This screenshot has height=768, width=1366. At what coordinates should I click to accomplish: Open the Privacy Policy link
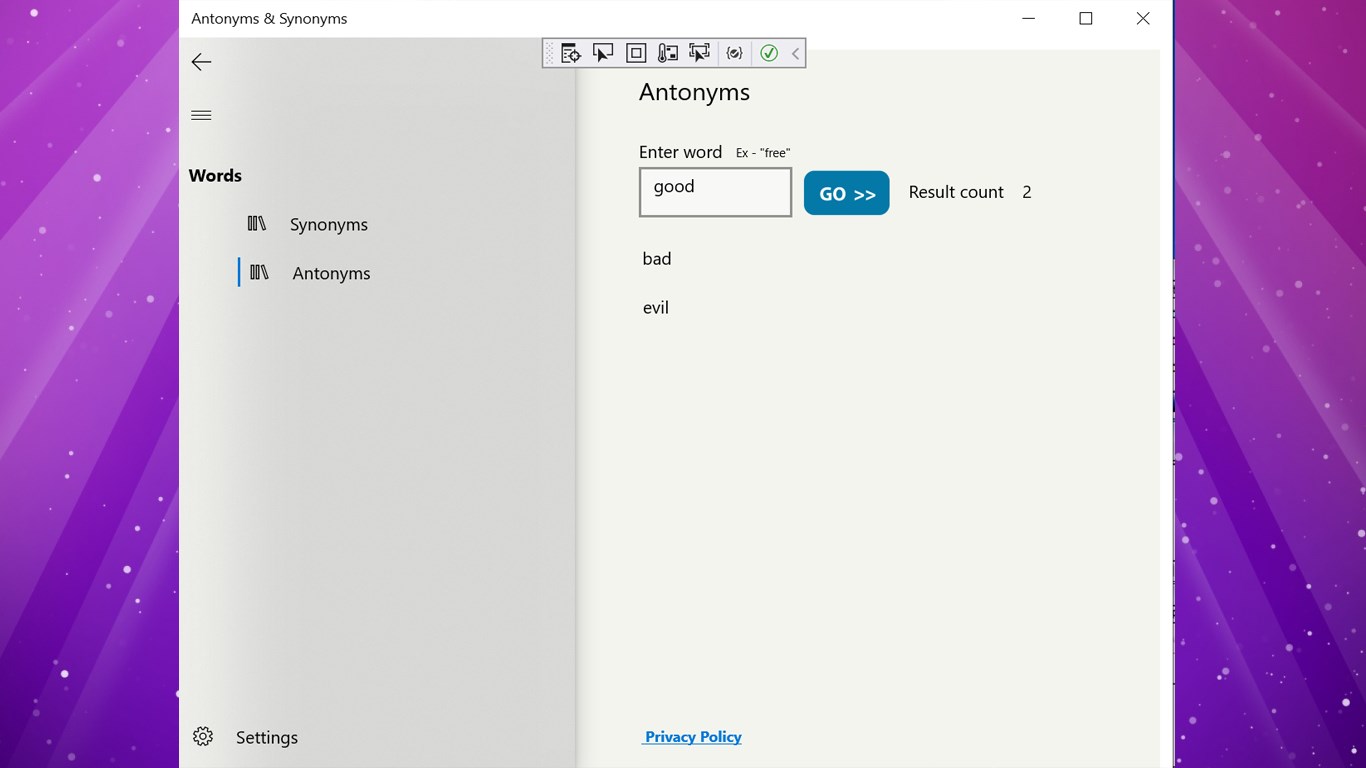[x=692, y=736]
